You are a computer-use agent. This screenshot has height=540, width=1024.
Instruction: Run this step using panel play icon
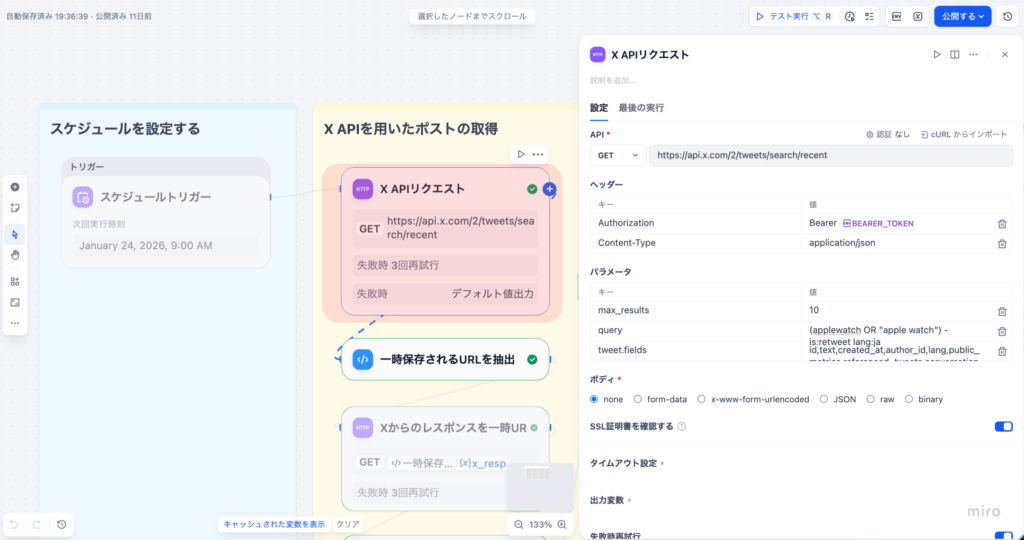click(x=937, y=55)
